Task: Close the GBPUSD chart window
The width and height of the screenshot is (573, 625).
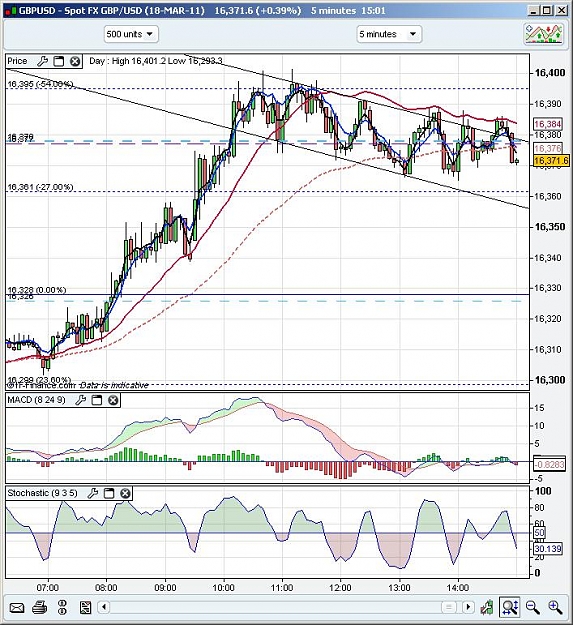Action: point(561,11)
